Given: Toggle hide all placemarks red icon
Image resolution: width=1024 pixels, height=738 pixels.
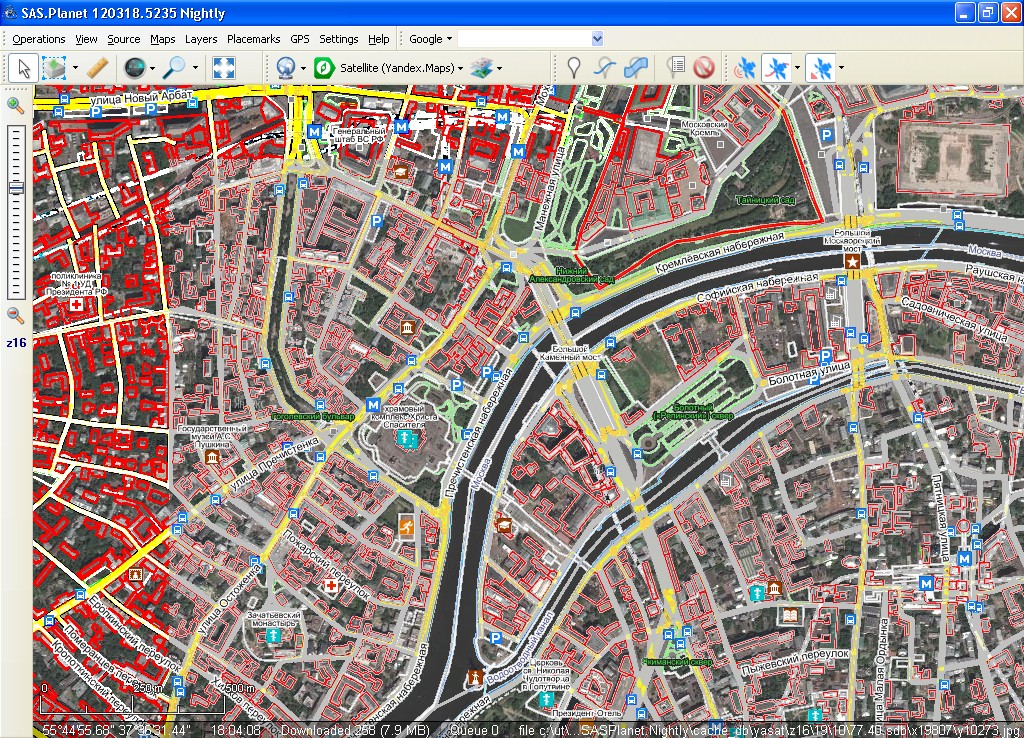Looking at the screenshot, I should pos(704,68).
